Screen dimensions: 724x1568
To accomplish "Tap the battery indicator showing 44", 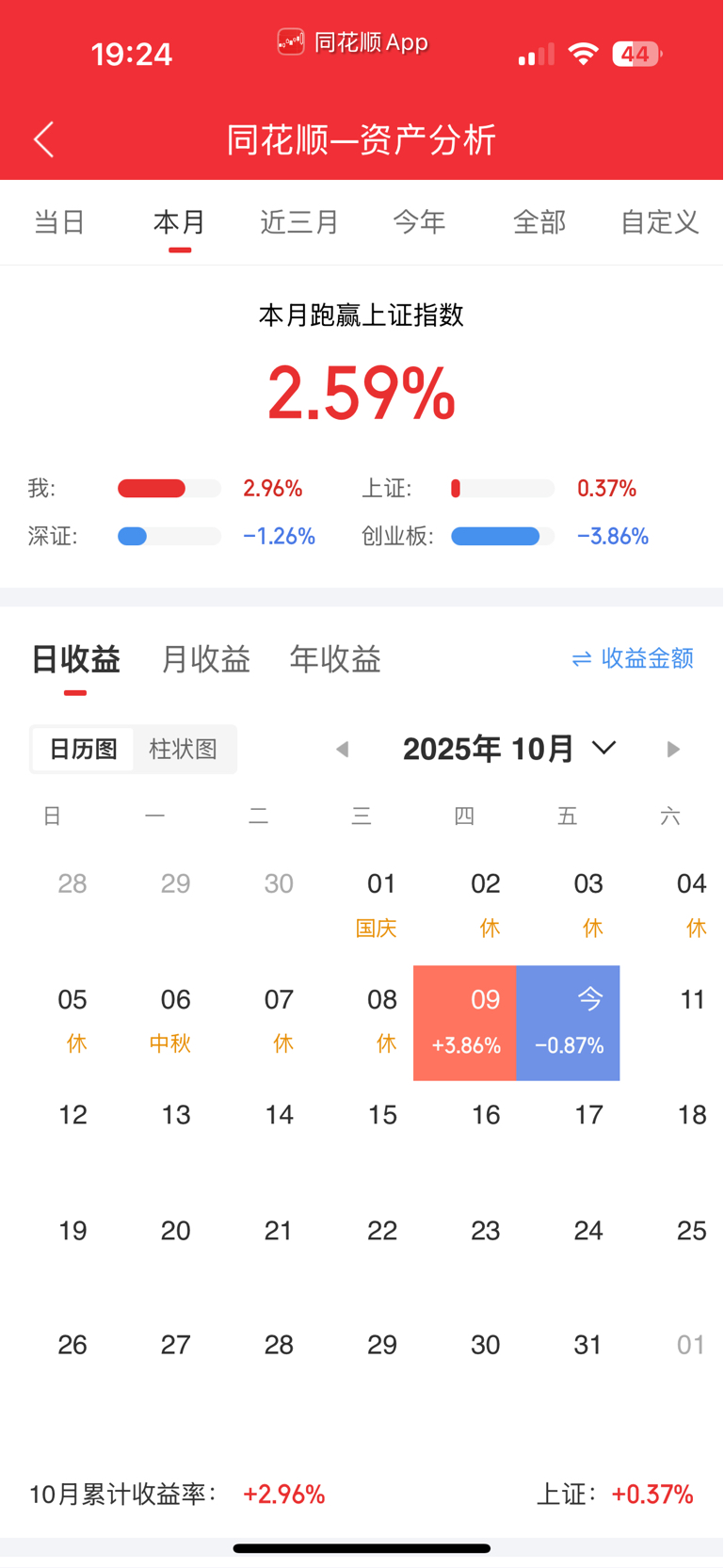I will tap(636, 55).
